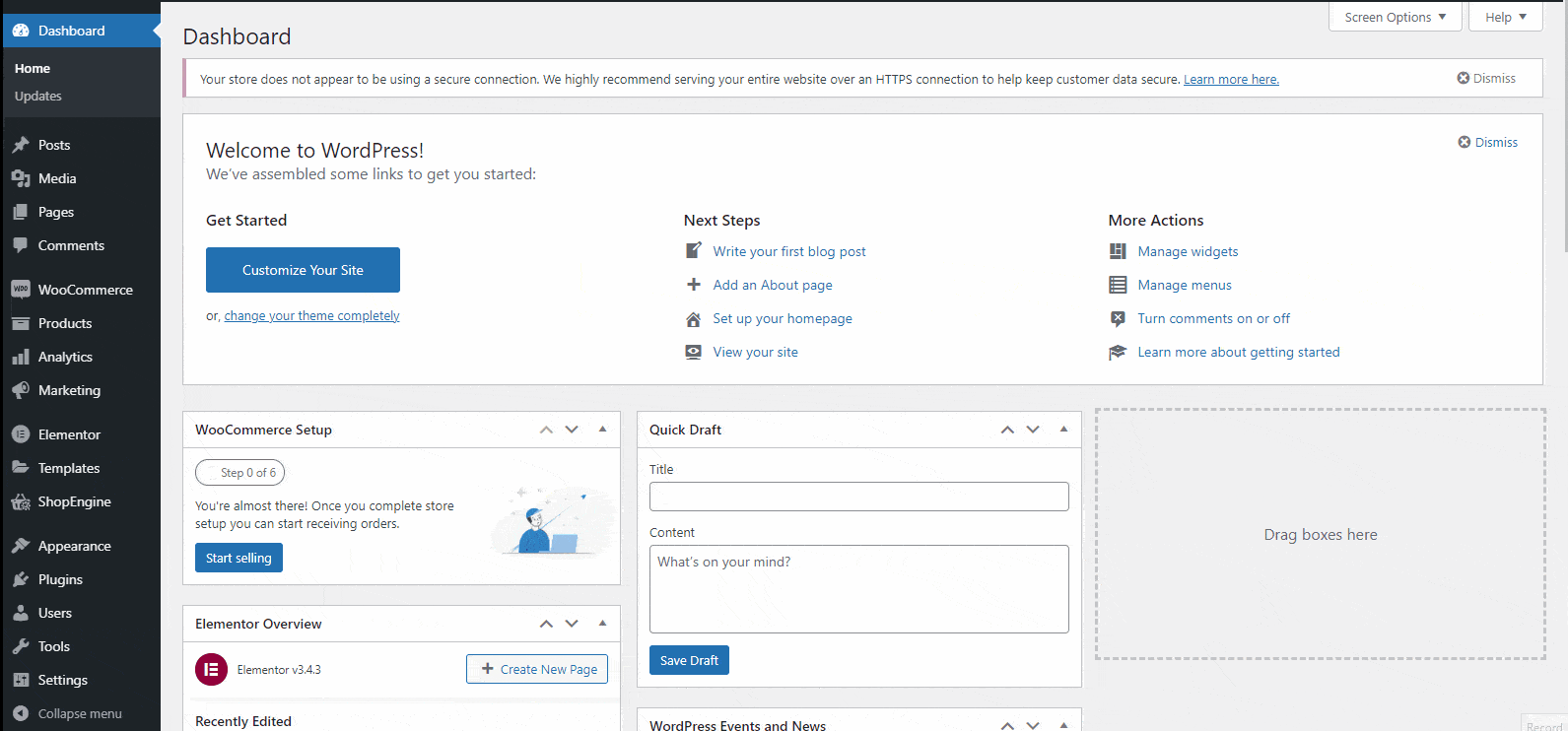Screen dimensions: 1568x731
Task: Click the plus icon beside Add an About page
Action: [x=694, y=285]
